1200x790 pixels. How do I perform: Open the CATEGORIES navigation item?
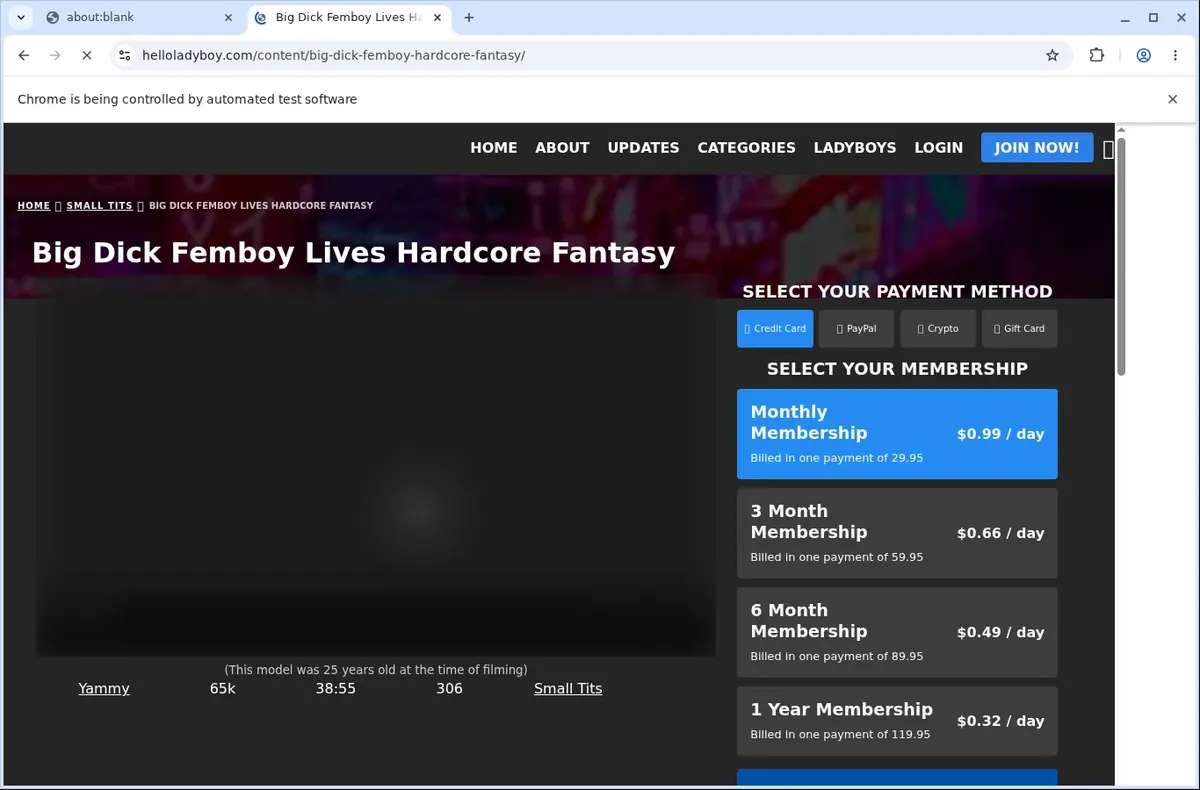click(x=746, y=148)
